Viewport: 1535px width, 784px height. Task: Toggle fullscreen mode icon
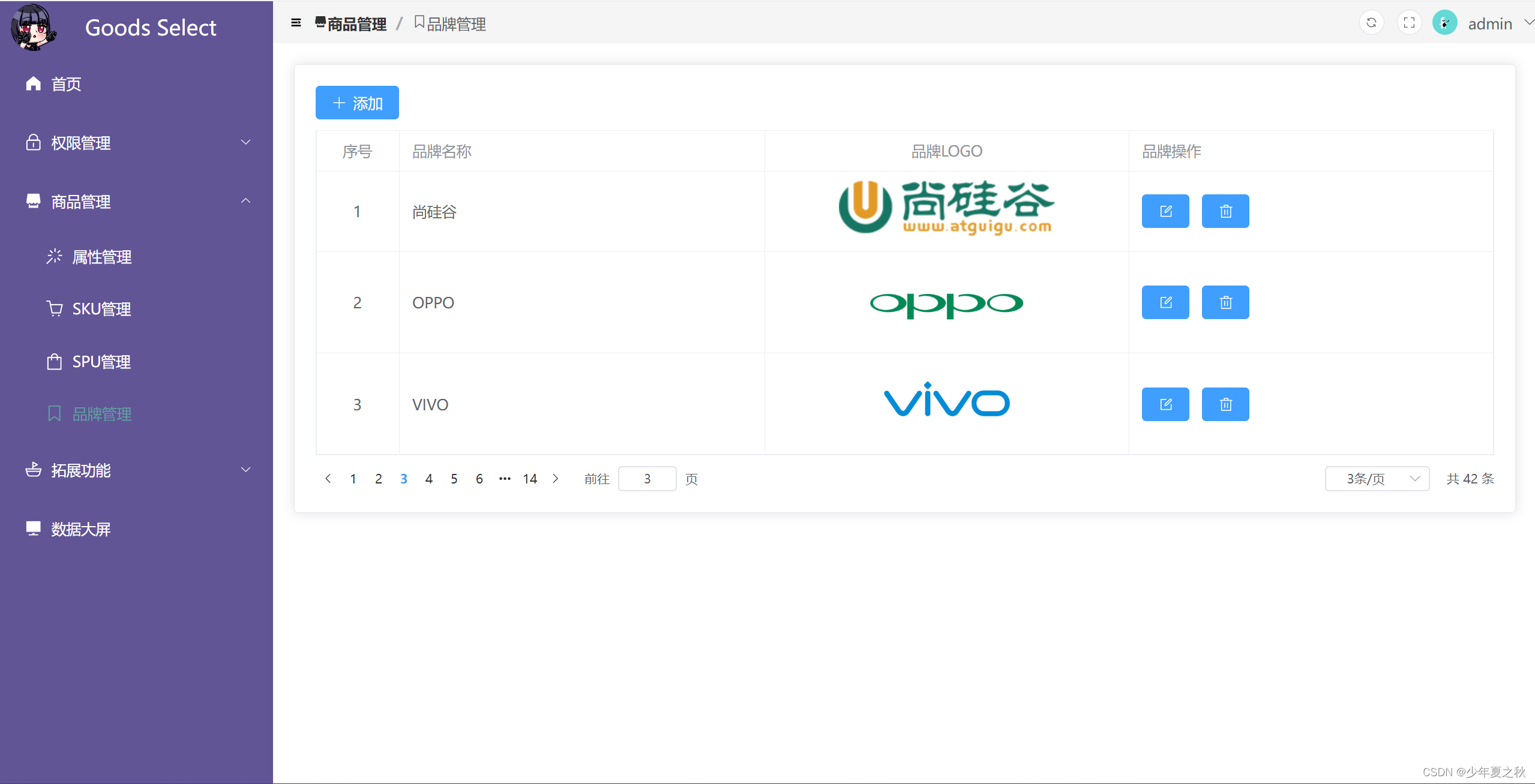pos(1409,23)
